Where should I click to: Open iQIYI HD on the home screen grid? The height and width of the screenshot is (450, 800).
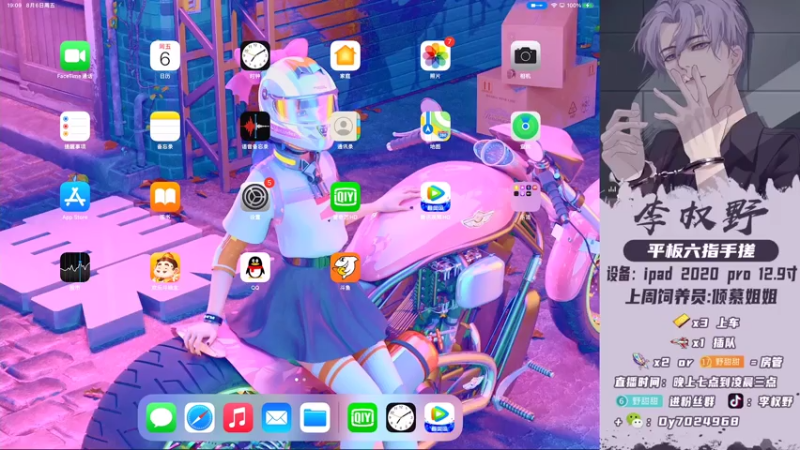click(345, 196)
